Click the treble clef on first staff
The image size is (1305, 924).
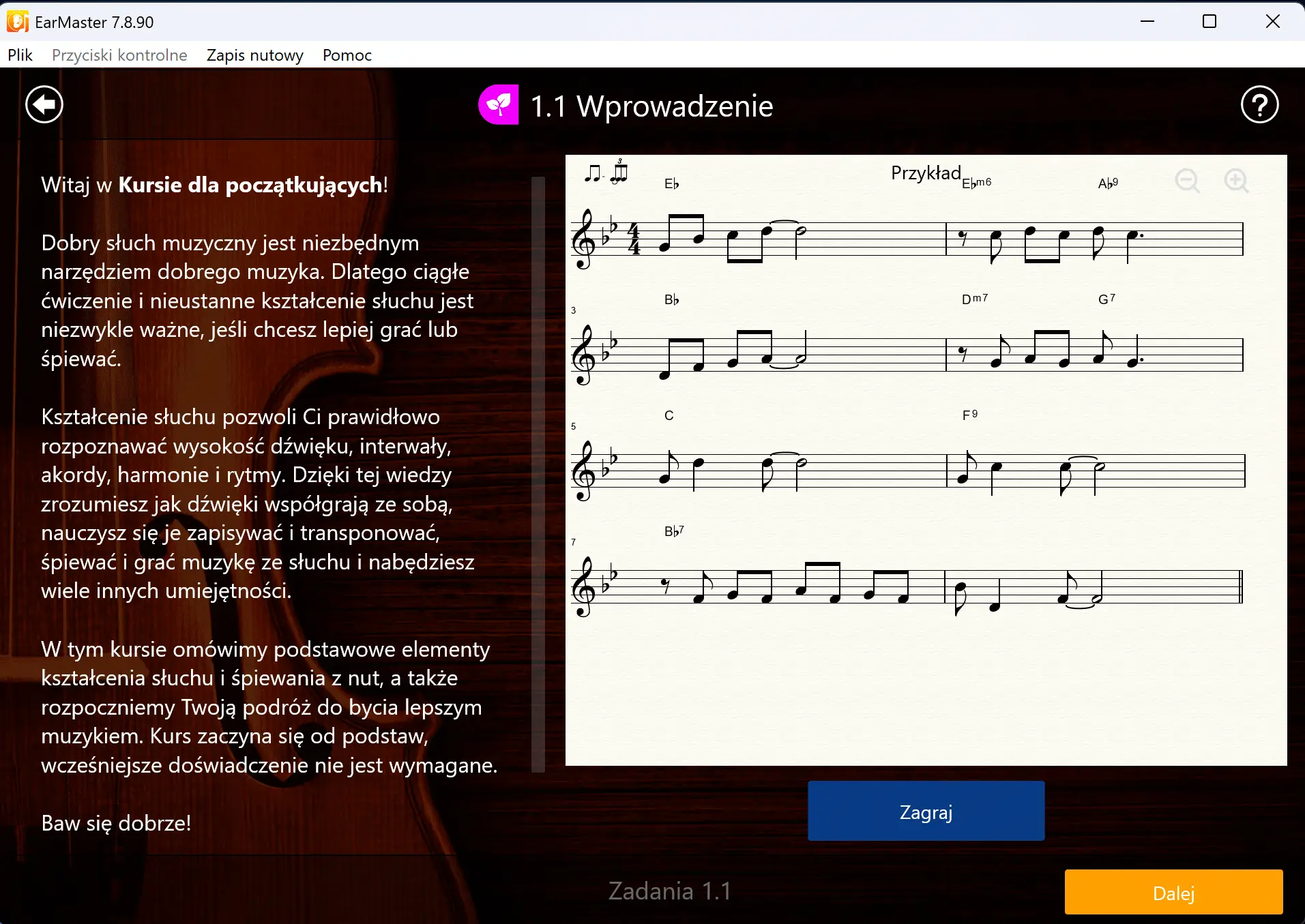583,239
